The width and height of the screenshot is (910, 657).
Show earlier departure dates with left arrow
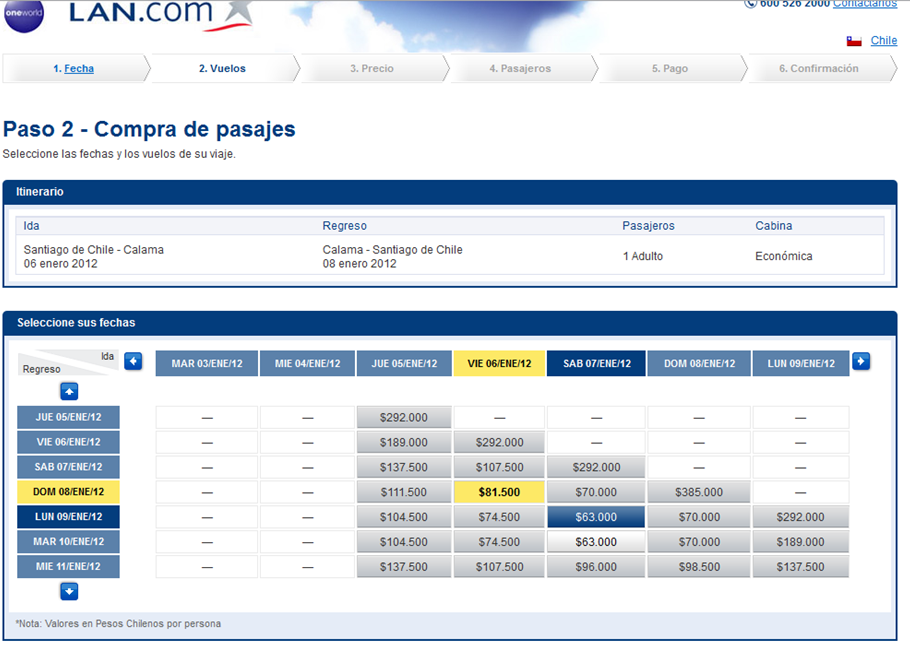click(133, 362)
